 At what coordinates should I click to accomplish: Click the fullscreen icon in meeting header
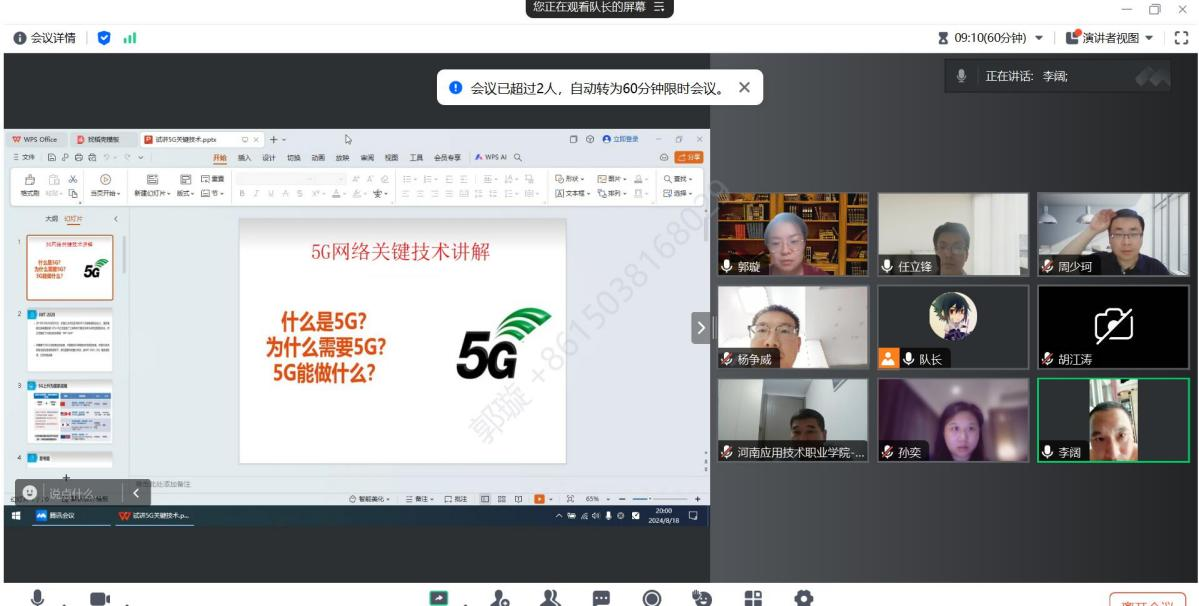click(x=1183, y=38)
